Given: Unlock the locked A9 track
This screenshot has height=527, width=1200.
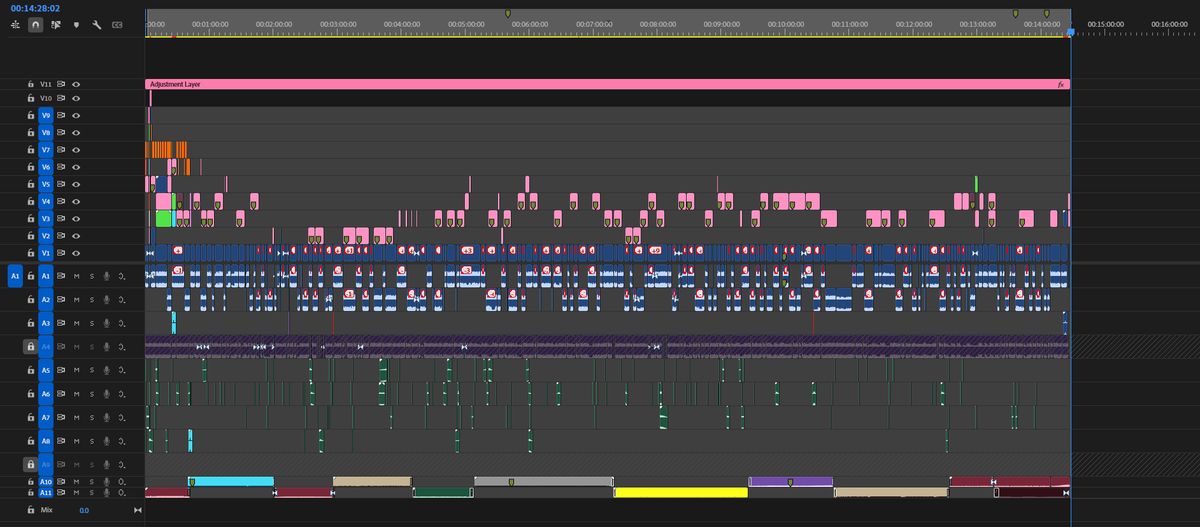Looking at the screenshot, I should (x=31, y=464).
